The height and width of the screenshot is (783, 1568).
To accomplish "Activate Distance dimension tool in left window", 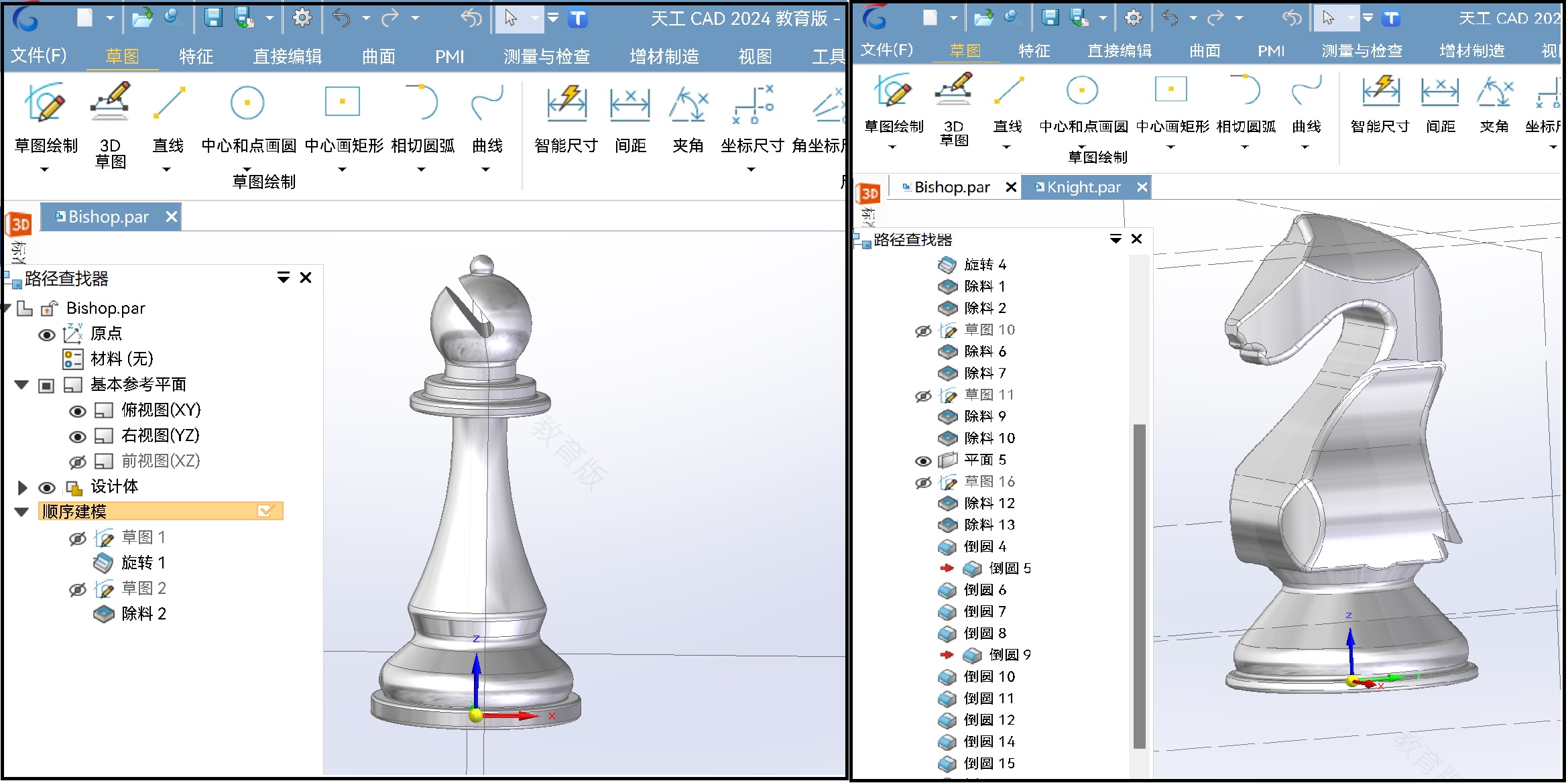I will (x=629, y=103).
